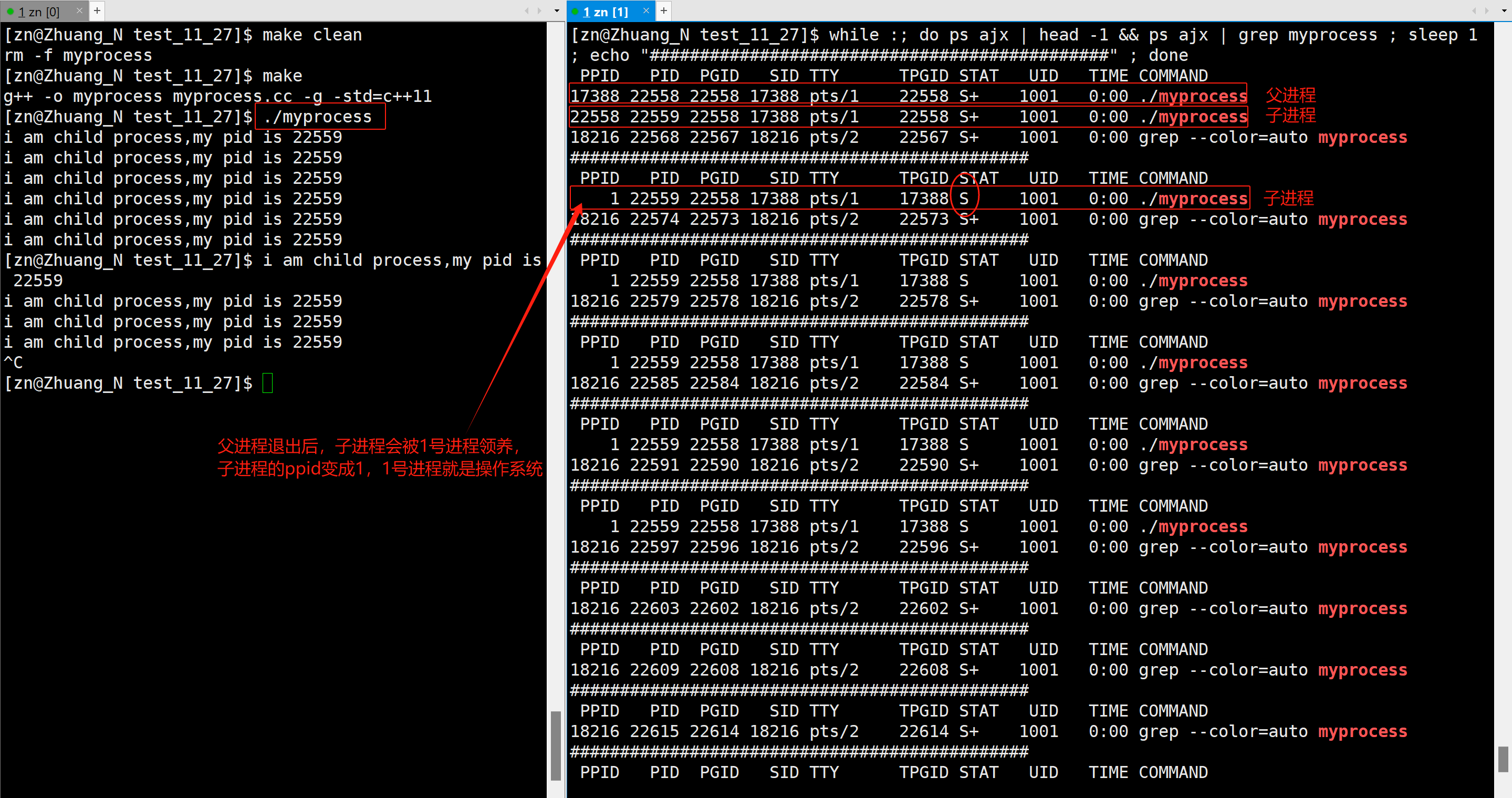The image size is (1512, 798).
Task: Click the grep row with PID 22597
Action: (x=989, y=547)
